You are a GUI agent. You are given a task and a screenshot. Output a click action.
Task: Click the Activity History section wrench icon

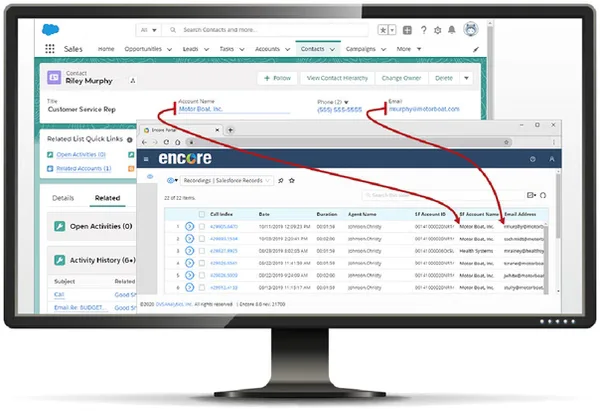(59, 260)
